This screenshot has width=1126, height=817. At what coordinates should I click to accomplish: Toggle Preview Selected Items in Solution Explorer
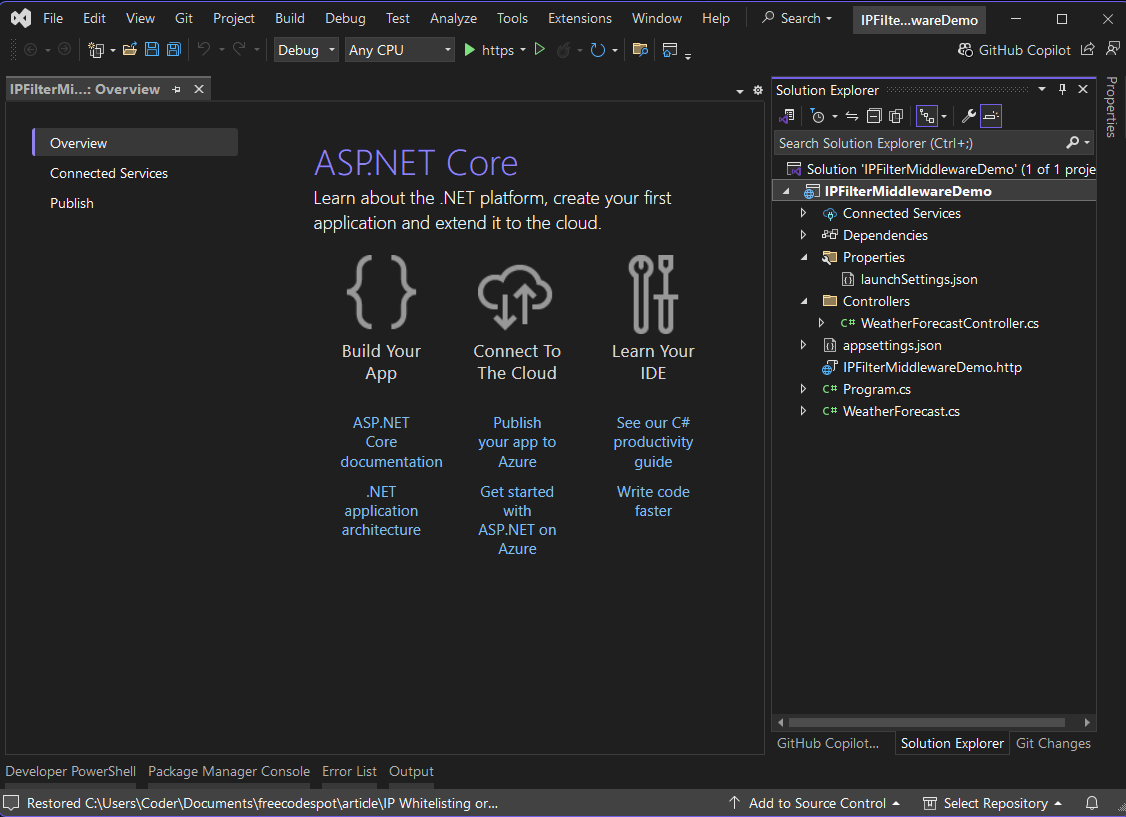click(x=991, y=116)
